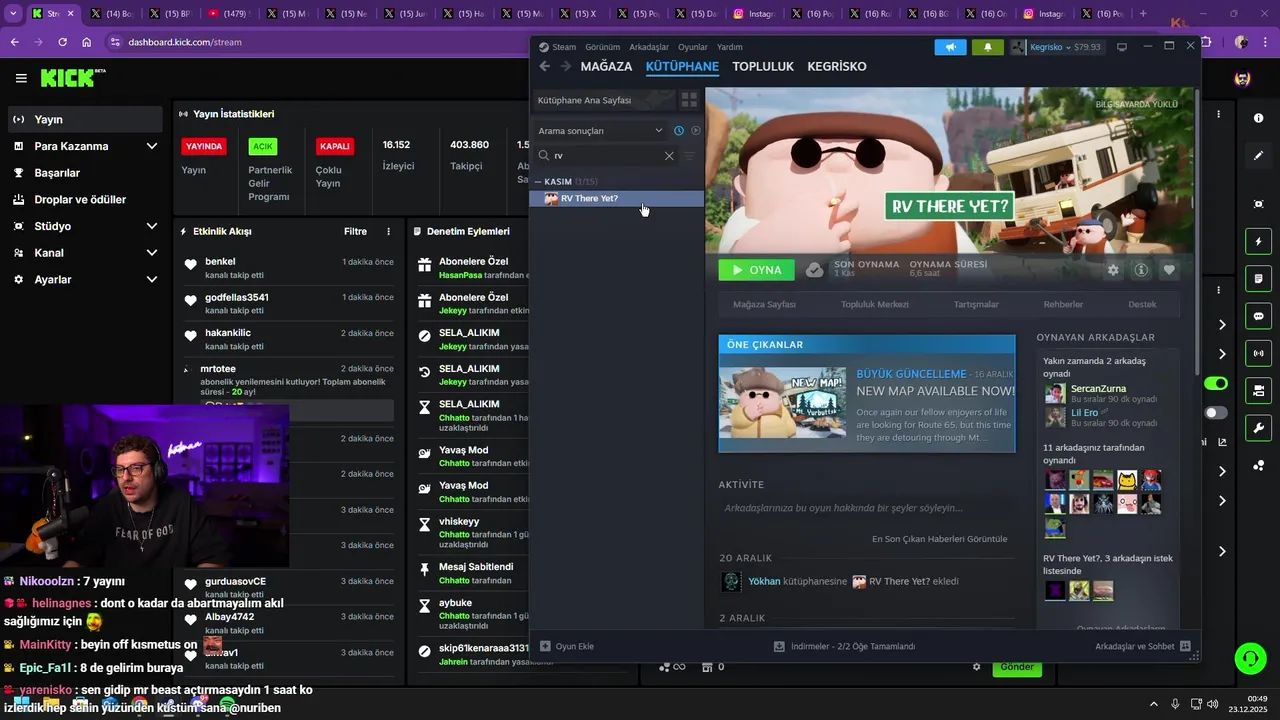Open Filtre in Activity Feed
Viewport: 1280px width, 720px height.
pyautogui.click(x=356, y=231)
